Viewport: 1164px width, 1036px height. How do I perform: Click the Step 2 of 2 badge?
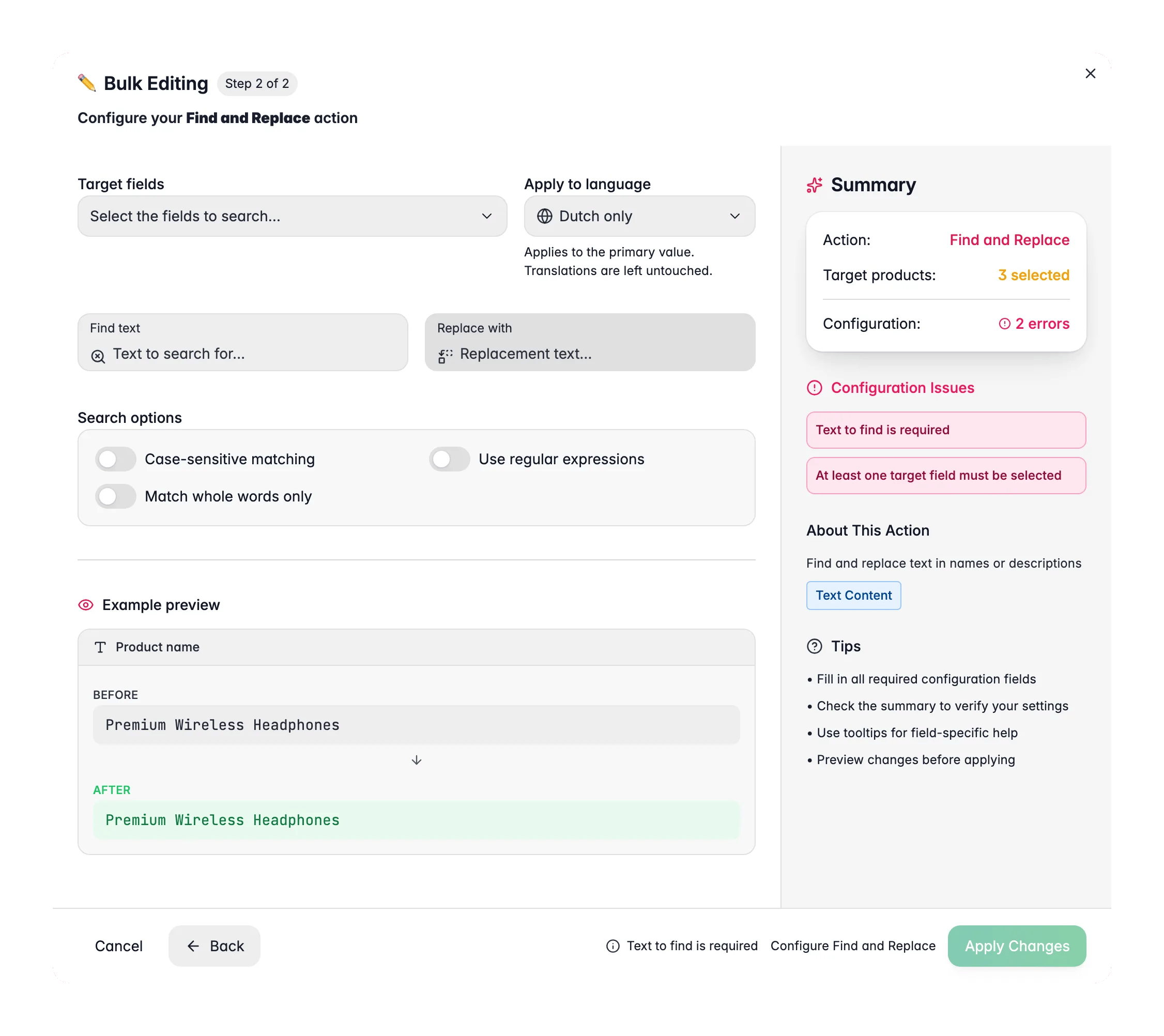(257, 84)
